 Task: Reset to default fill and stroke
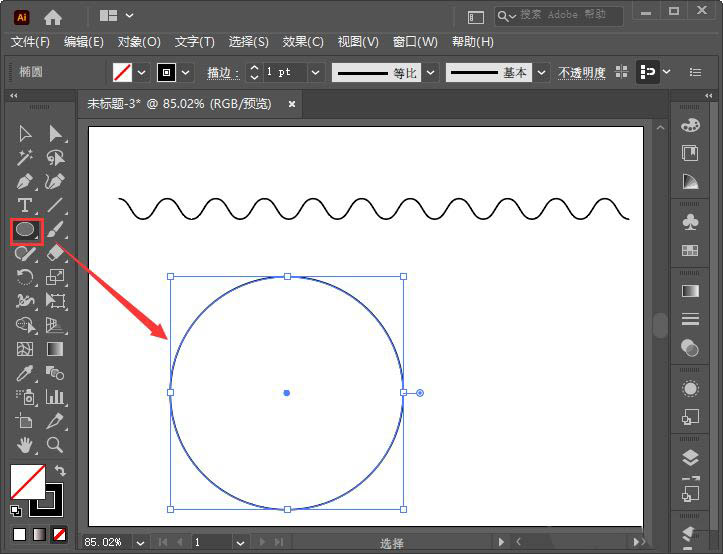point(16,511)
